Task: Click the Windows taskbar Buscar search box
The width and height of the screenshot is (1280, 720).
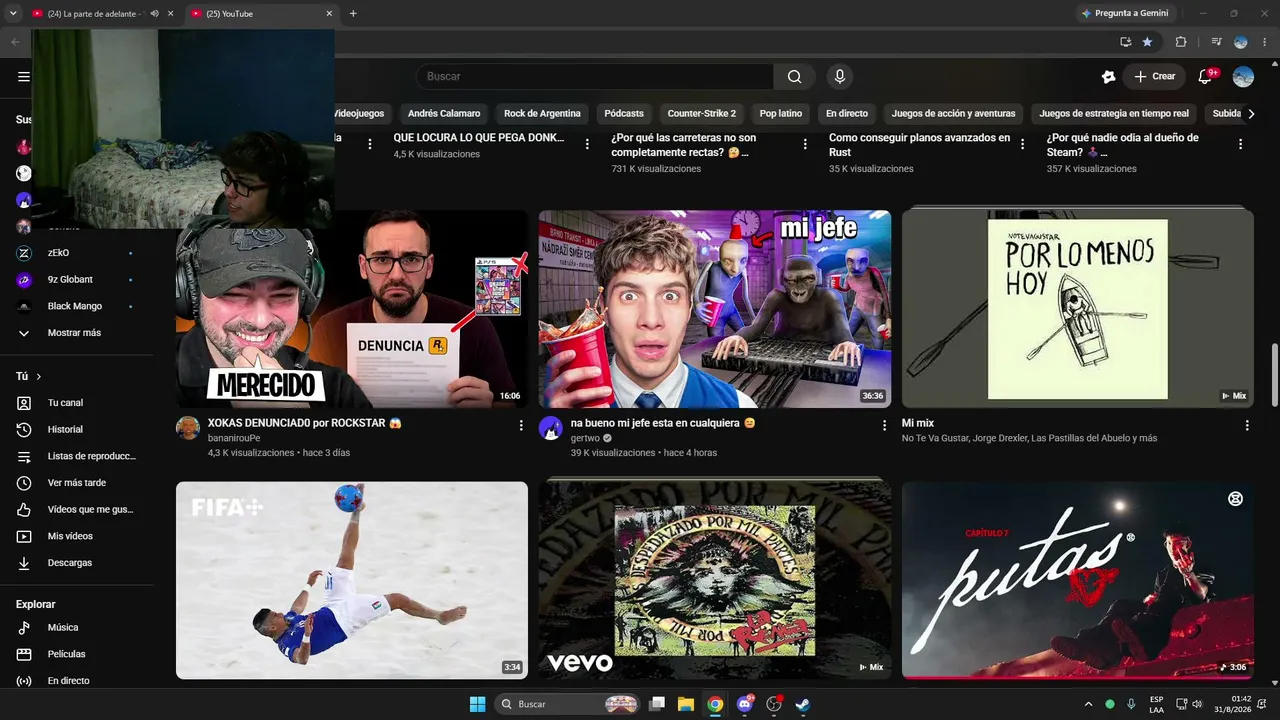Action: 568,704
